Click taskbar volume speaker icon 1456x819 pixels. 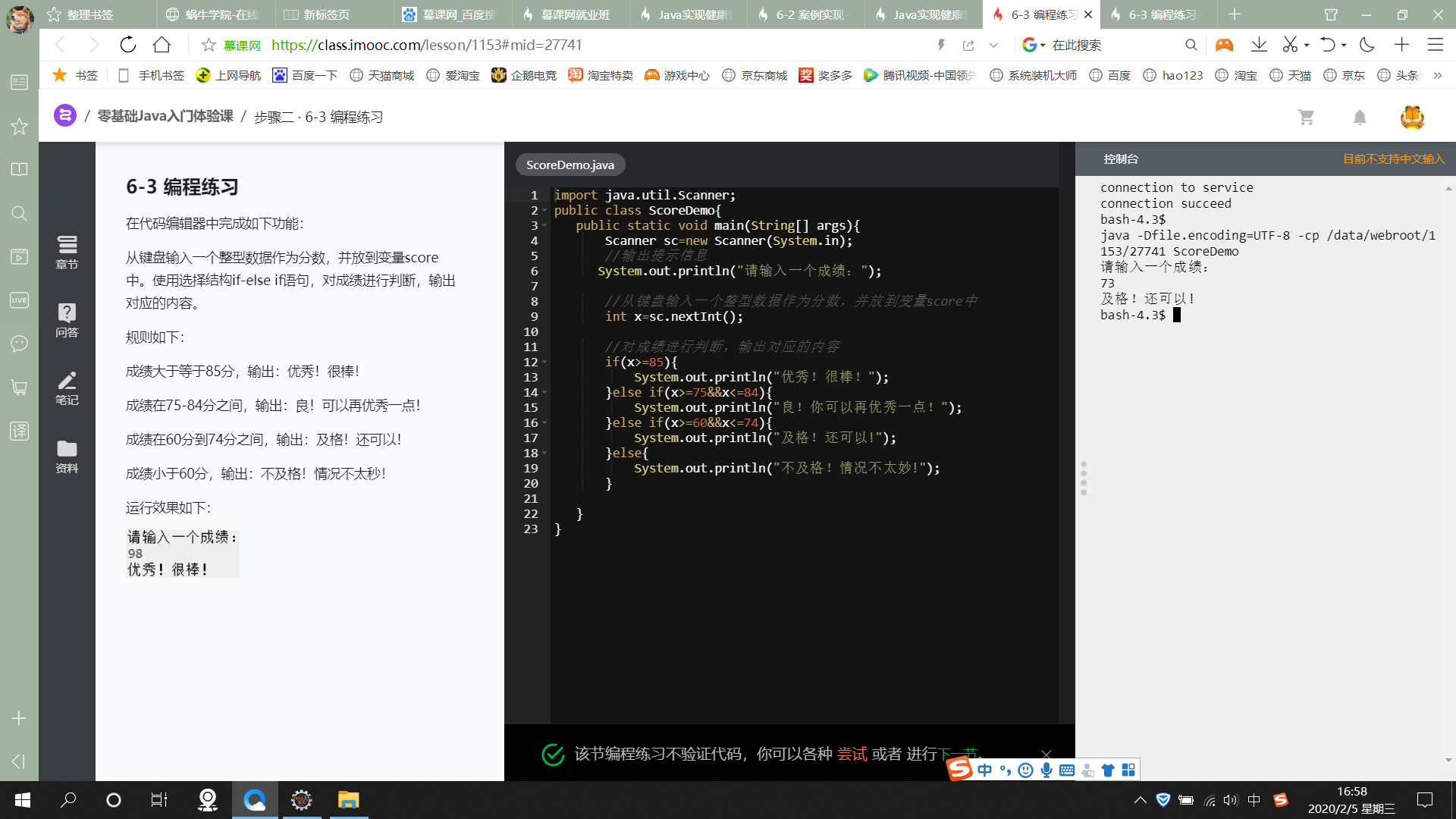click(1231, 800)
